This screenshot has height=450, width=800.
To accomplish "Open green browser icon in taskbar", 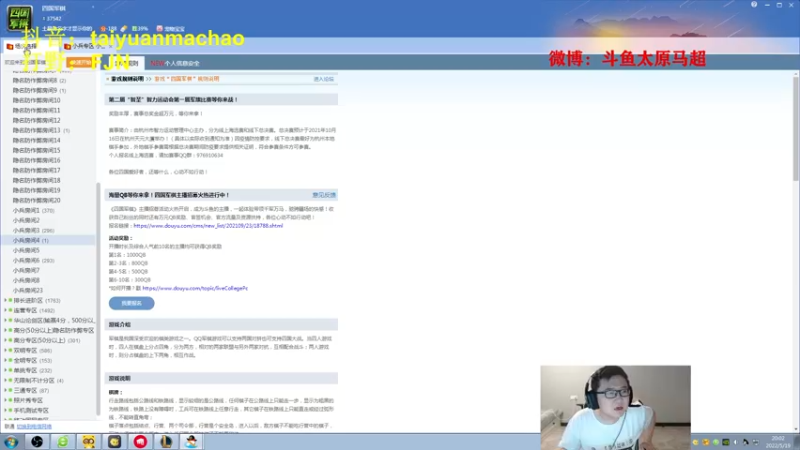I will 63,442.
